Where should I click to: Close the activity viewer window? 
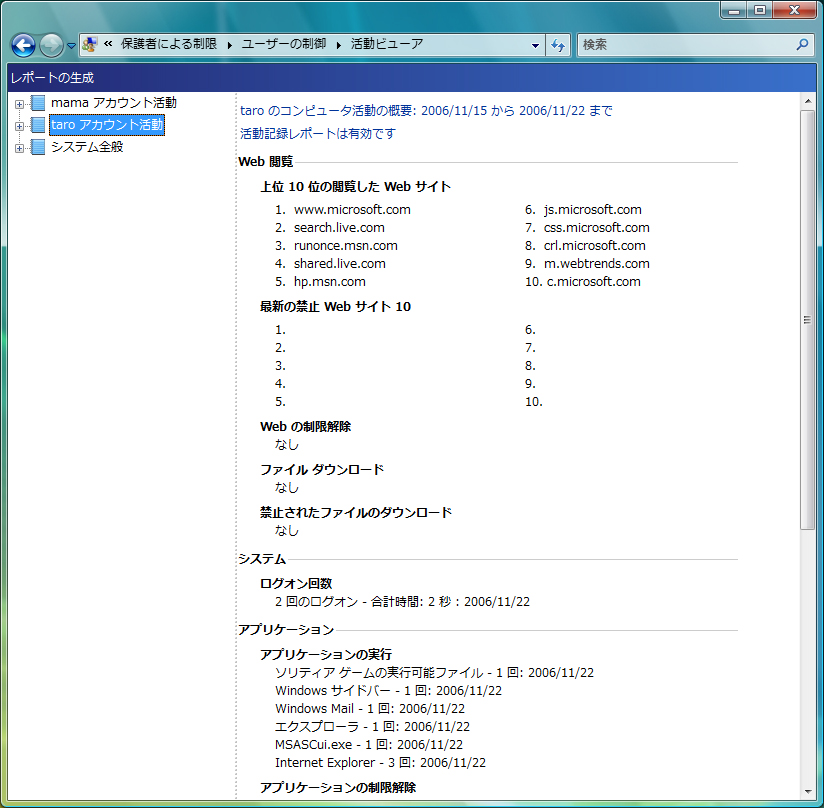tap(795, 11)
